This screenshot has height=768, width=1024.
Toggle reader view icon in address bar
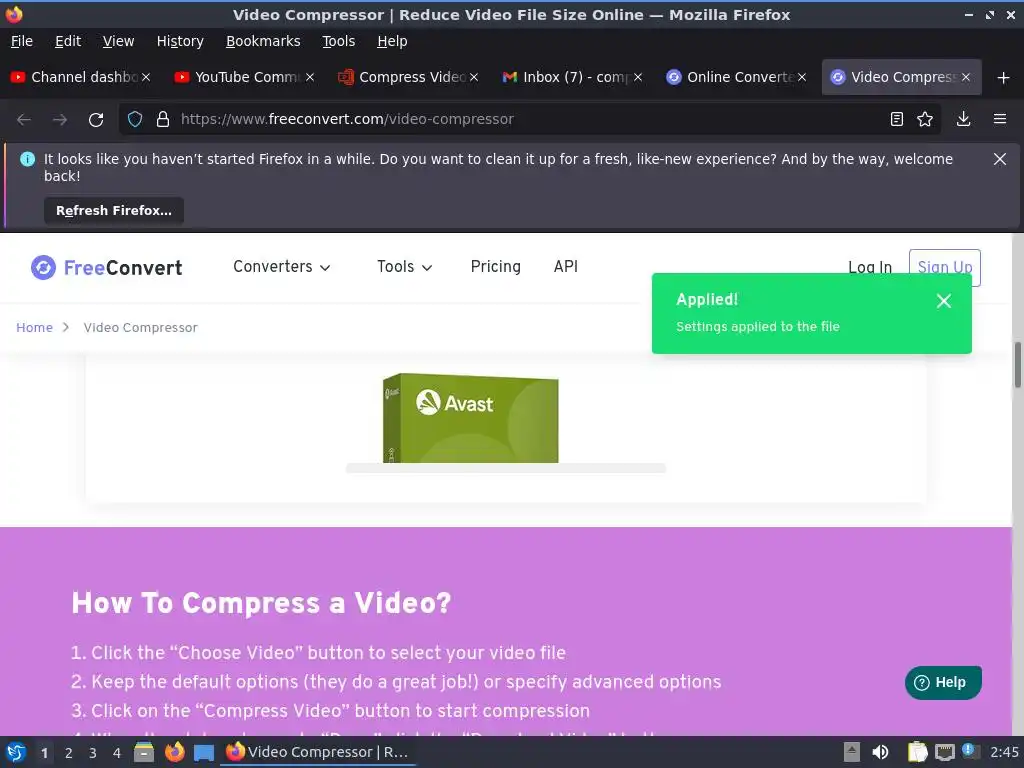click(897, 120)
